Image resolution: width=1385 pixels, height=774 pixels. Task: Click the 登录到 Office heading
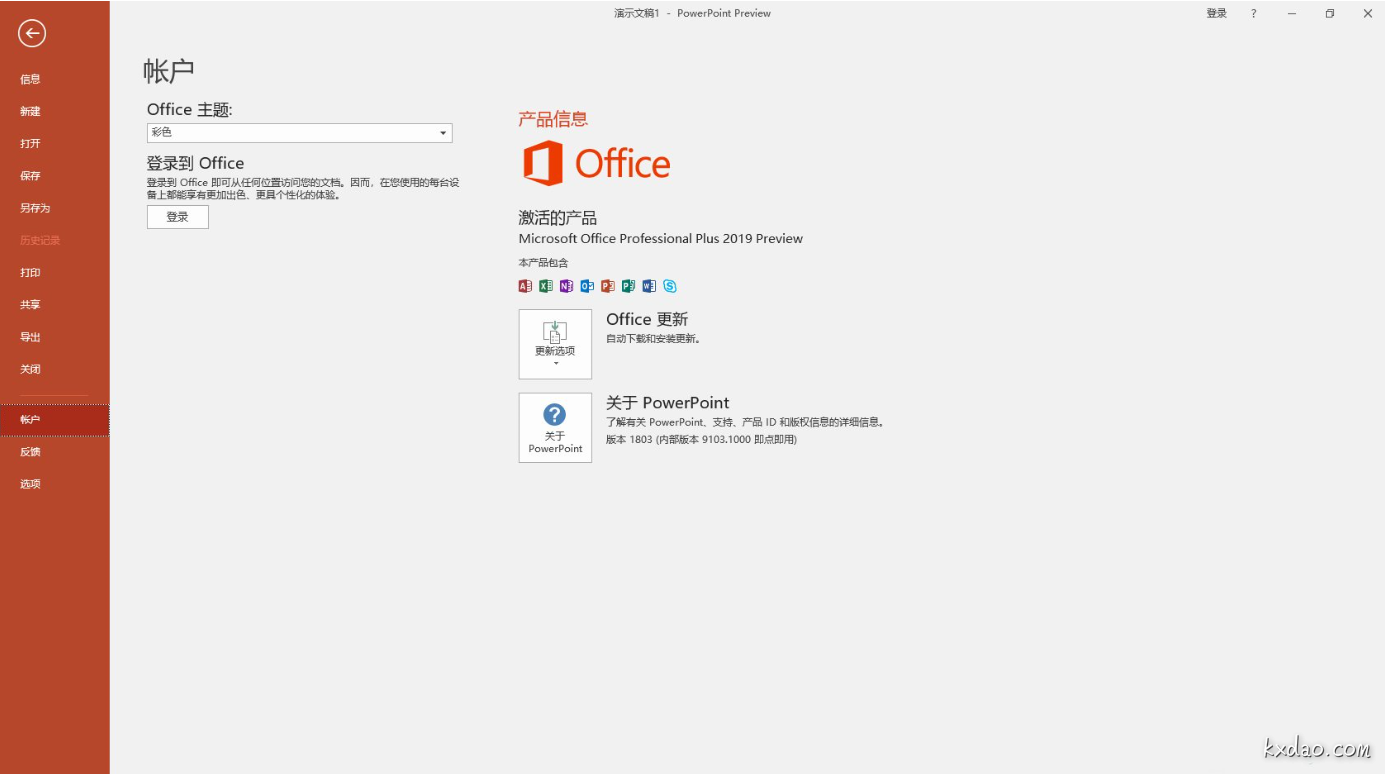point(195,163)
